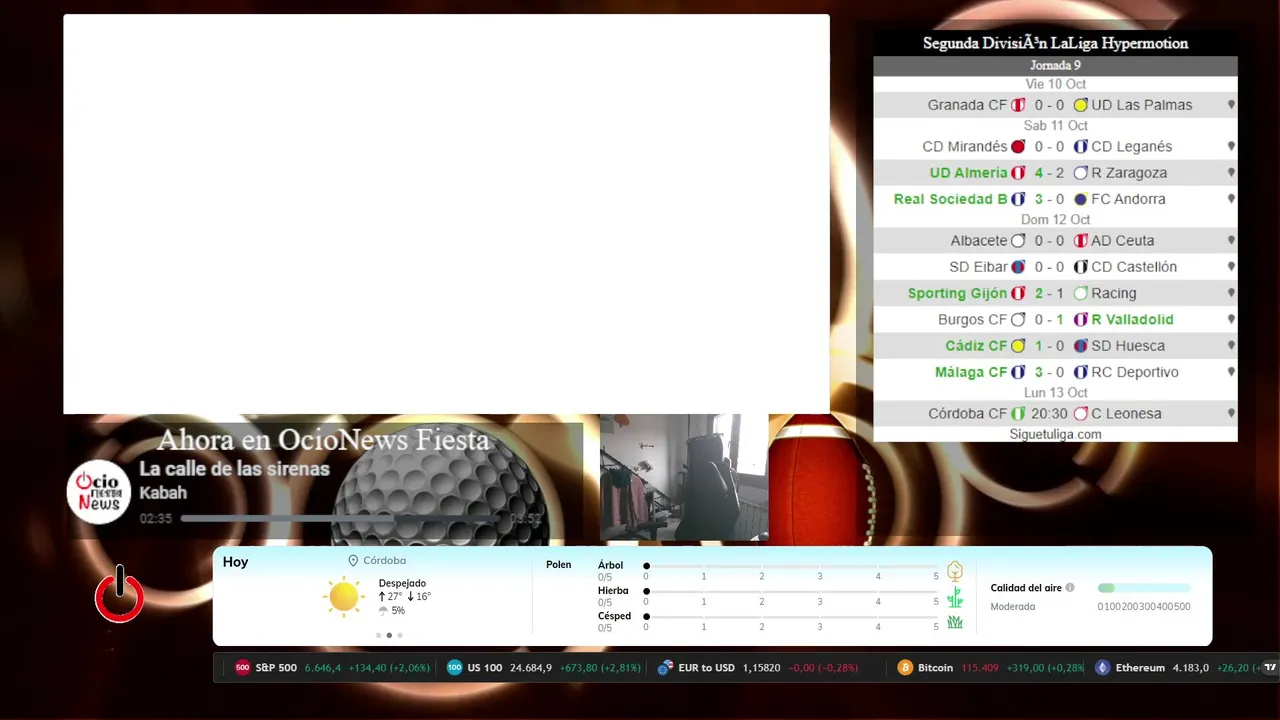Screen dimensions: 1280x720
Task: Click UD Las Palmas yellow badge
Action: click(1080, 105)
